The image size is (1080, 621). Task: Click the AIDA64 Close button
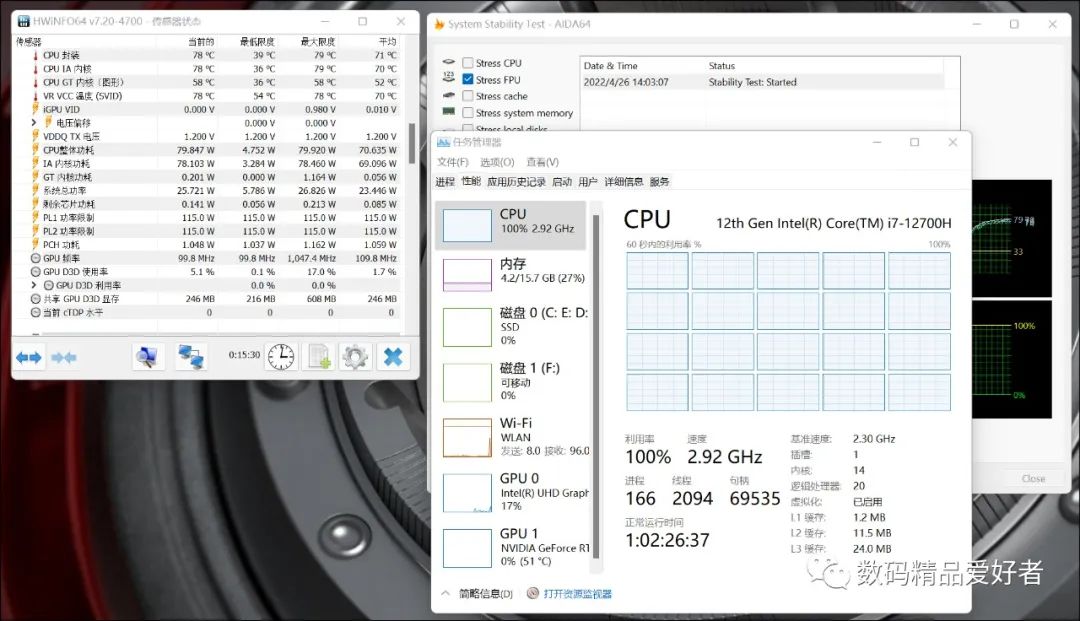pyautogui.click(x=1033, y=478)
